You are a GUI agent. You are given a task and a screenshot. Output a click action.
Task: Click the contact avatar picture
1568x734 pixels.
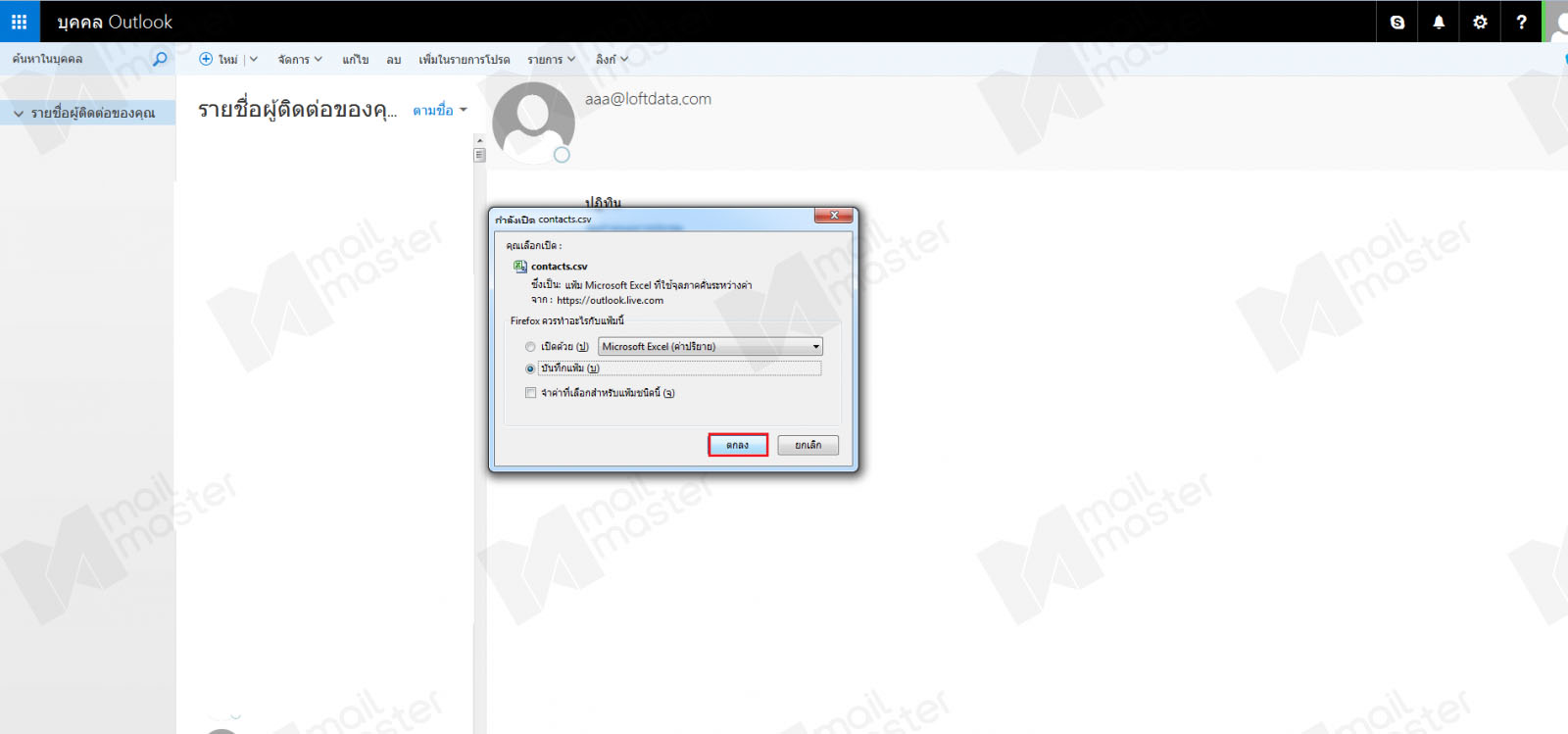click(533, 122)
